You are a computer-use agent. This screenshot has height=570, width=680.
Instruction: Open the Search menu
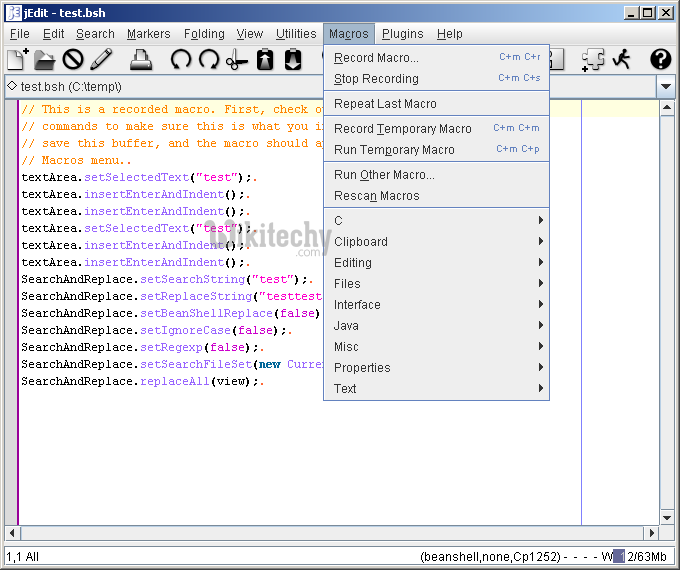pos(95,34)
